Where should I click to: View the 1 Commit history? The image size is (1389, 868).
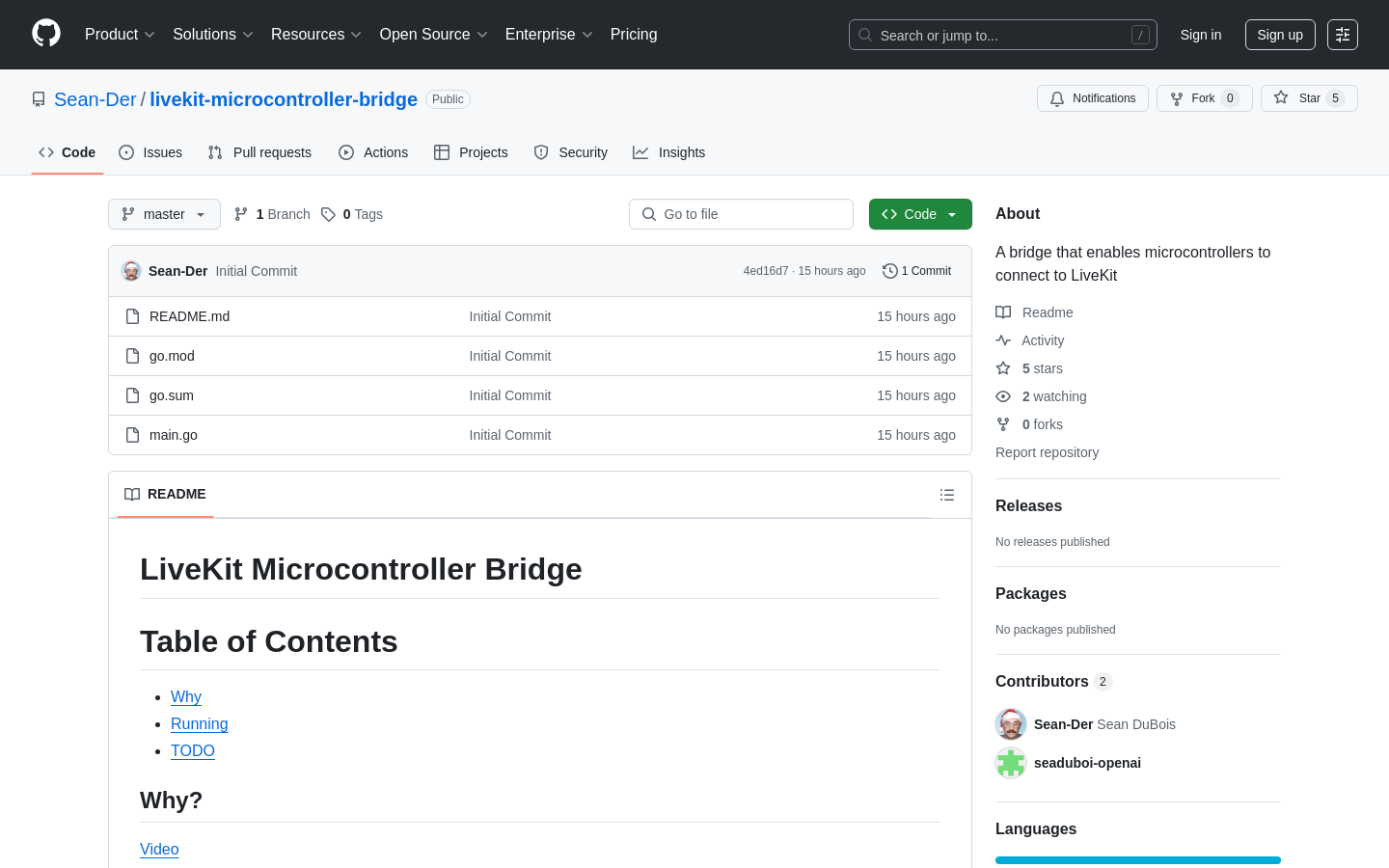917,271
